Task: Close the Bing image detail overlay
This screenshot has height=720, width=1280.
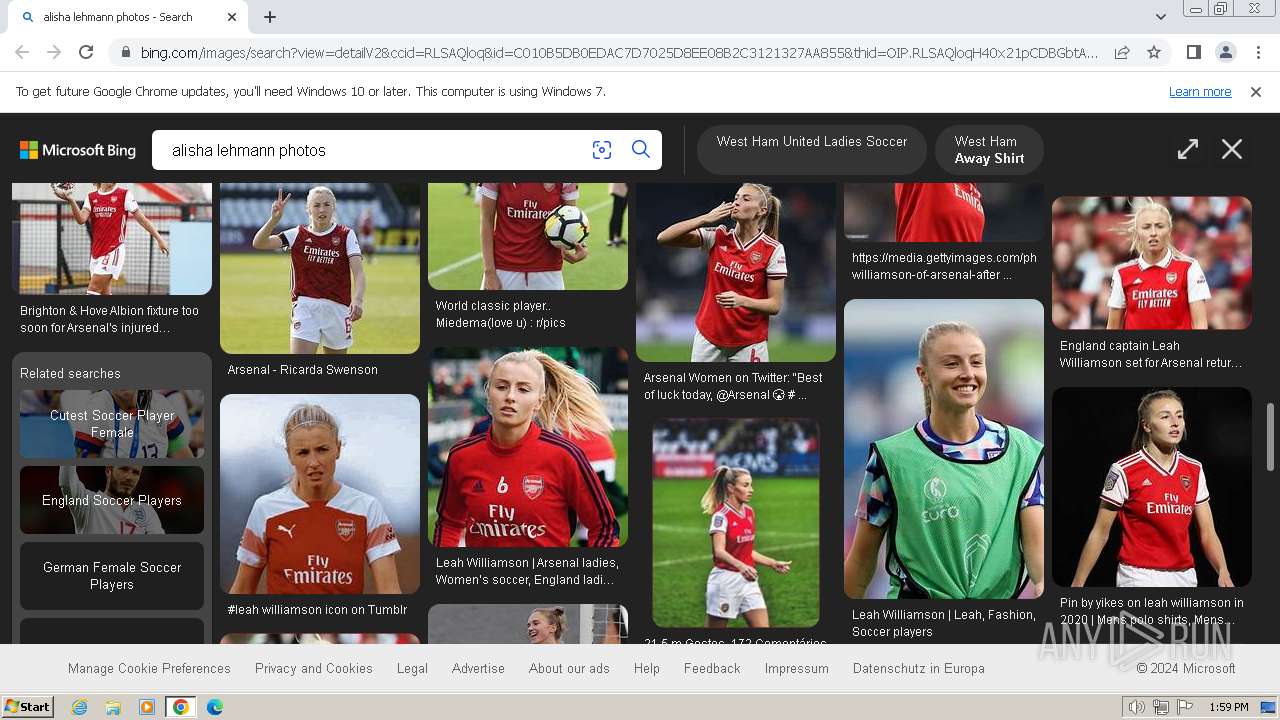Action: coord(1232,150)
